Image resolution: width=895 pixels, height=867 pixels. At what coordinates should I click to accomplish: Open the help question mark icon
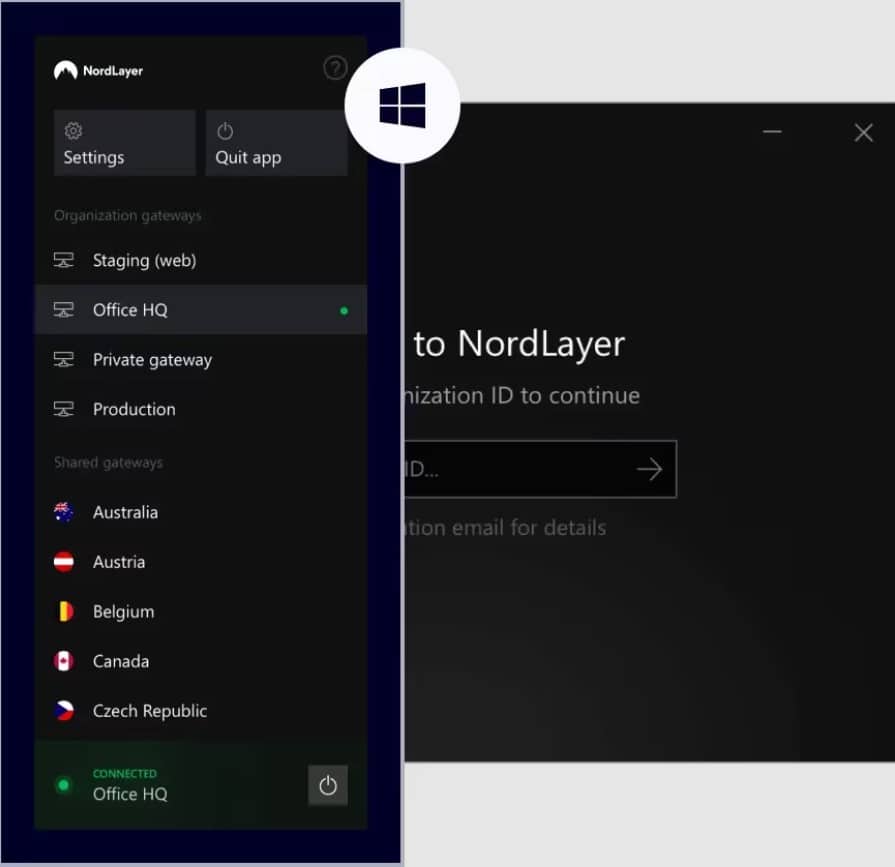(335, 68)
